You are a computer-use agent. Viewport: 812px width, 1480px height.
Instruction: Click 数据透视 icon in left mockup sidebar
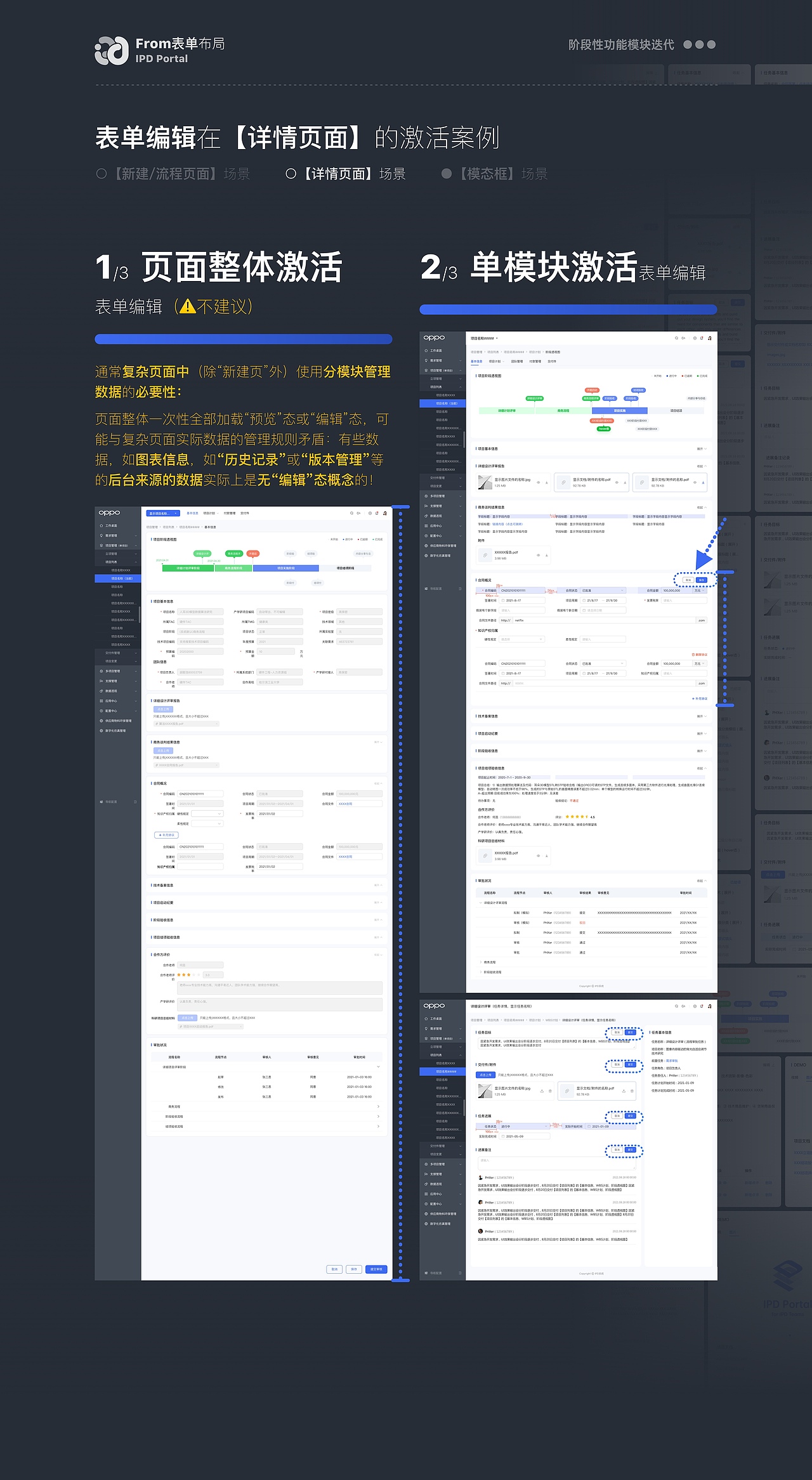point(101,691)
